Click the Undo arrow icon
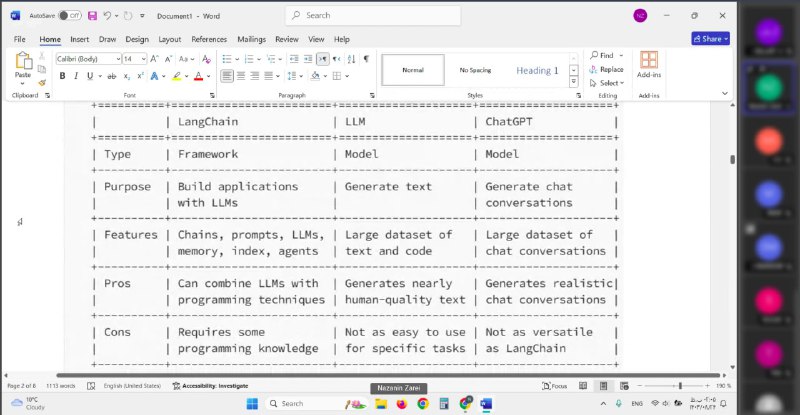This screenshot has width=800, height=415. (x=107, y=16)
